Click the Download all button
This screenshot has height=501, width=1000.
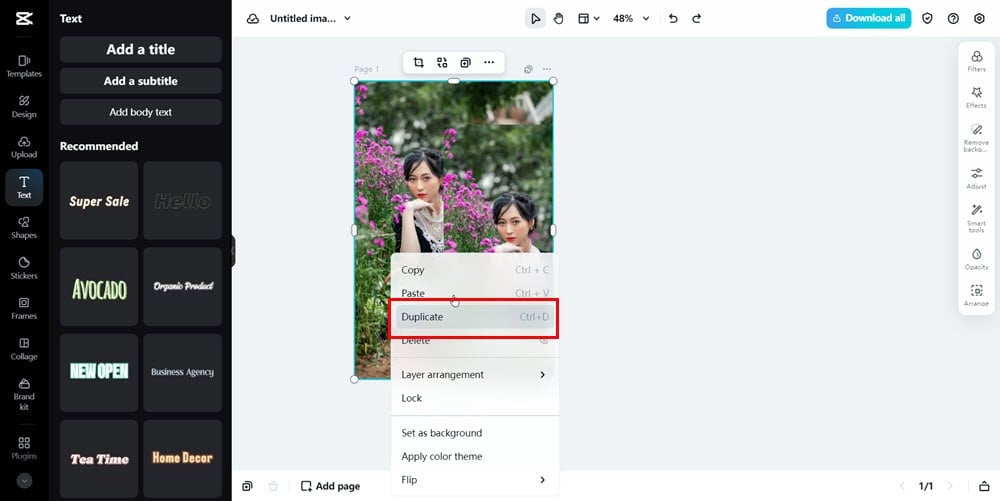869,18
